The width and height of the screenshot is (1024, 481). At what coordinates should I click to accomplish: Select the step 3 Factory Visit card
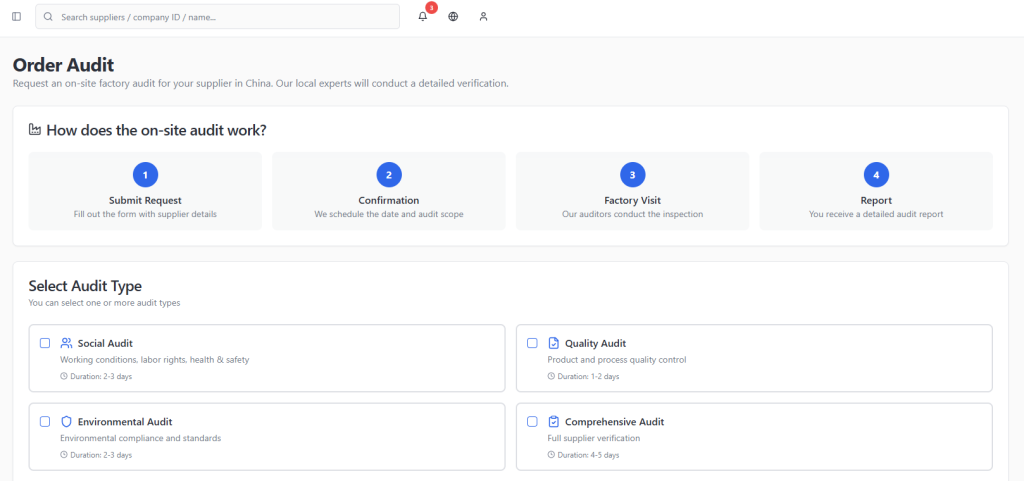point(632,191)
